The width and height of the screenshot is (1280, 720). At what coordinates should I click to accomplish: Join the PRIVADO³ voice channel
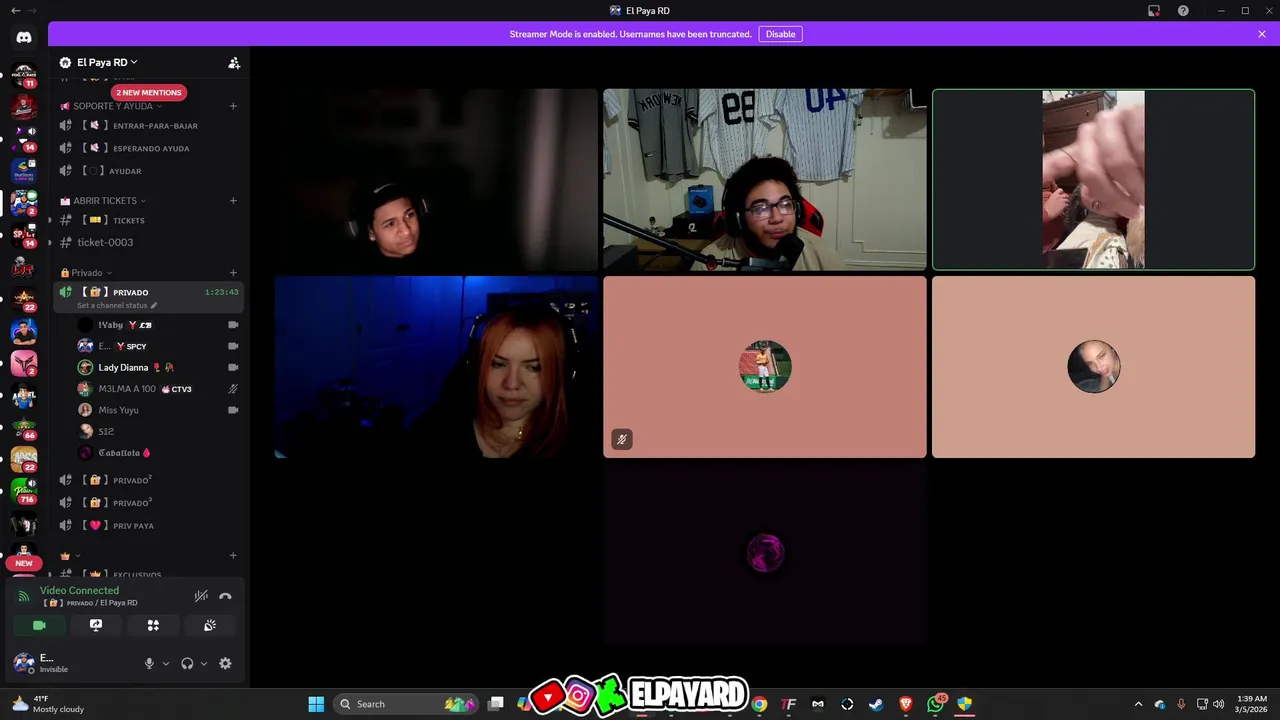(149, 503)
